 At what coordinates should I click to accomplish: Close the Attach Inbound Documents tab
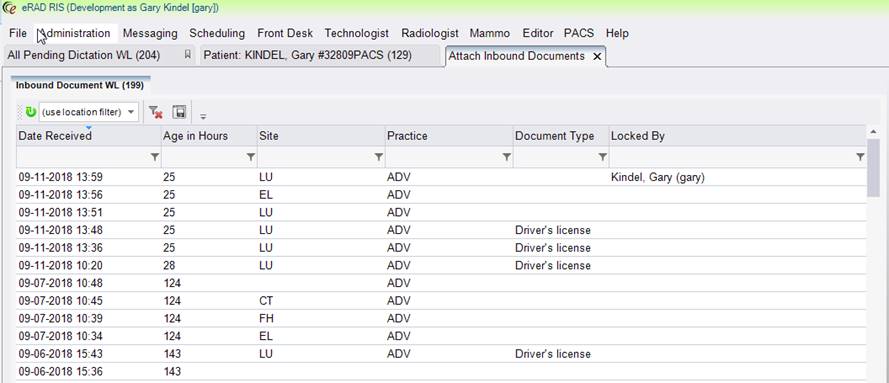click(596, 57)
